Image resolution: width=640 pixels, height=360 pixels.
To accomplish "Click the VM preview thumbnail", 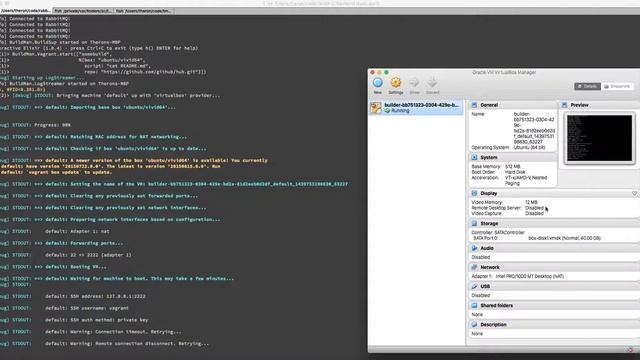I will click(x=600, y=138).
